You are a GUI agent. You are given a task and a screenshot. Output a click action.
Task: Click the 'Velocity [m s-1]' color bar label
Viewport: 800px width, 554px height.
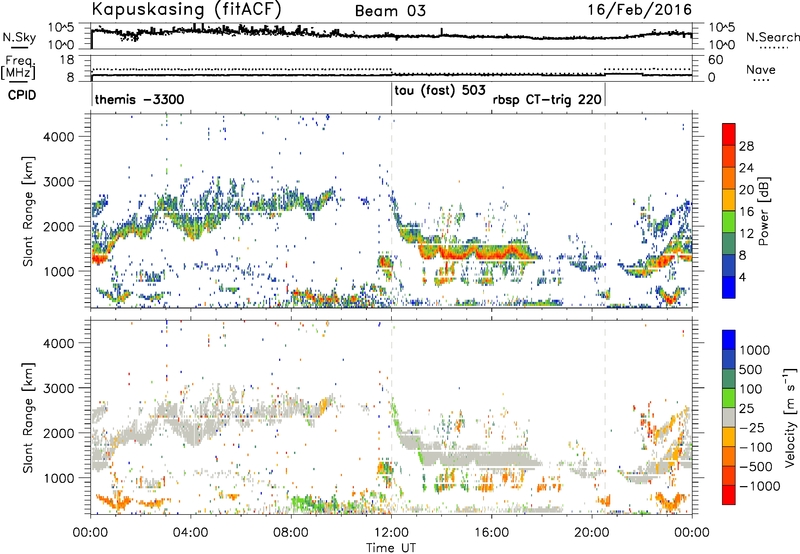pos(790,417)
